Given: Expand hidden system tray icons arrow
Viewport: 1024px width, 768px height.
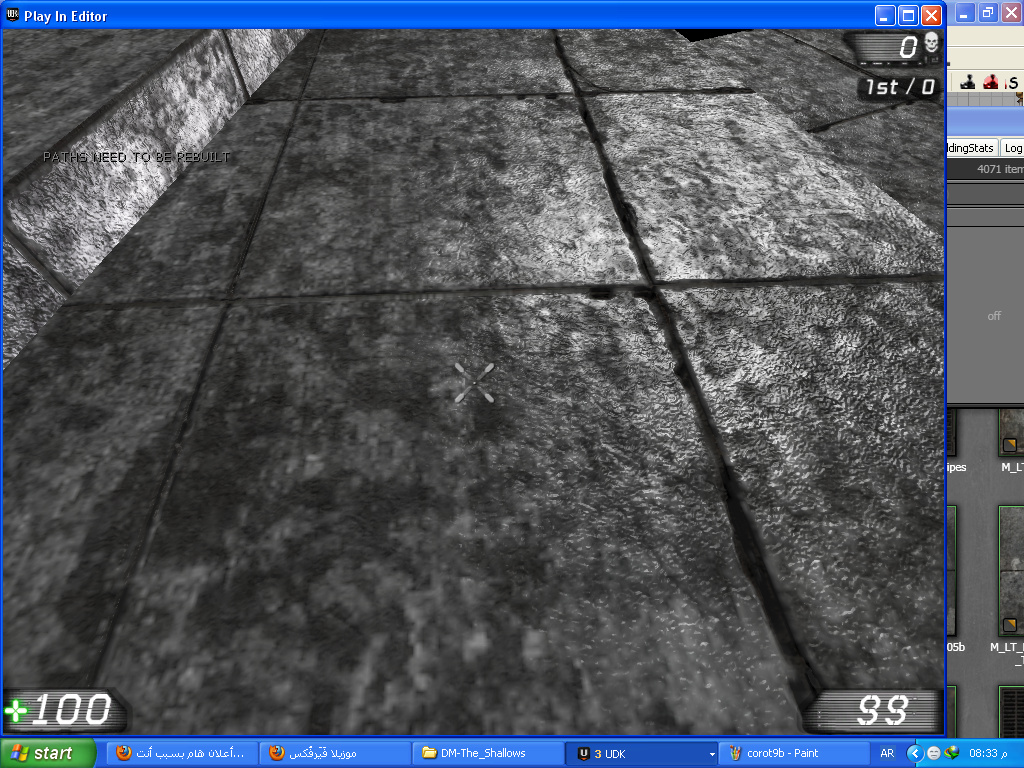Looking at the screenshot, I should coord(914,754).
